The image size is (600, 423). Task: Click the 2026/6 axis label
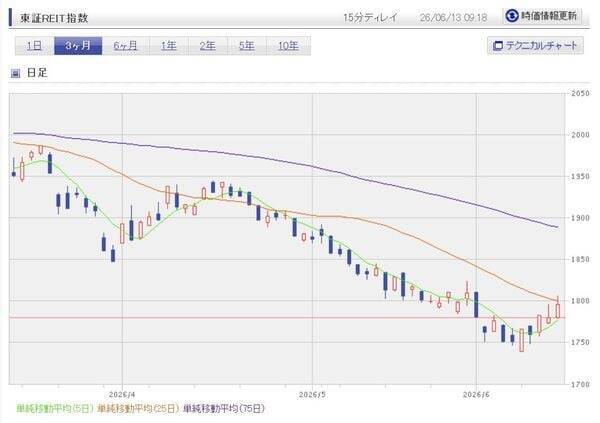pyautogui.click(x=476, y=394)
